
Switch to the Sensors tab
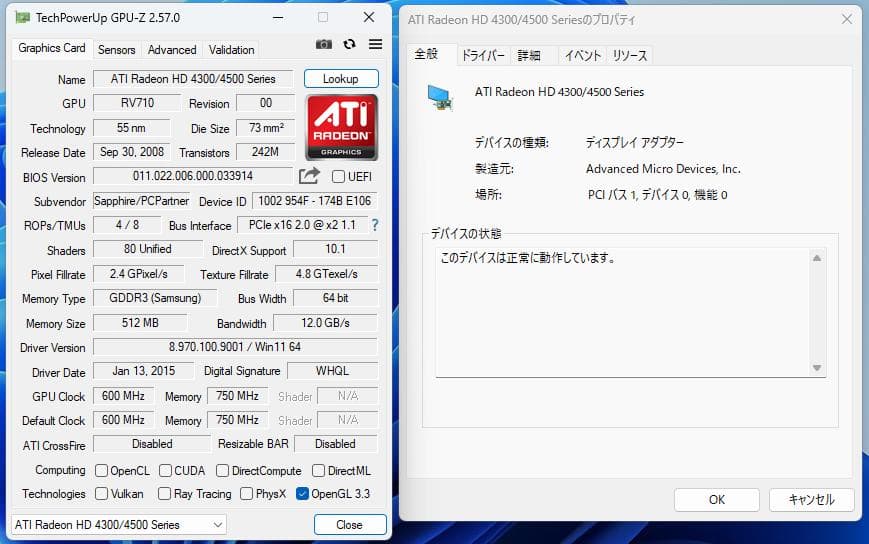click(x=116, y=50)
